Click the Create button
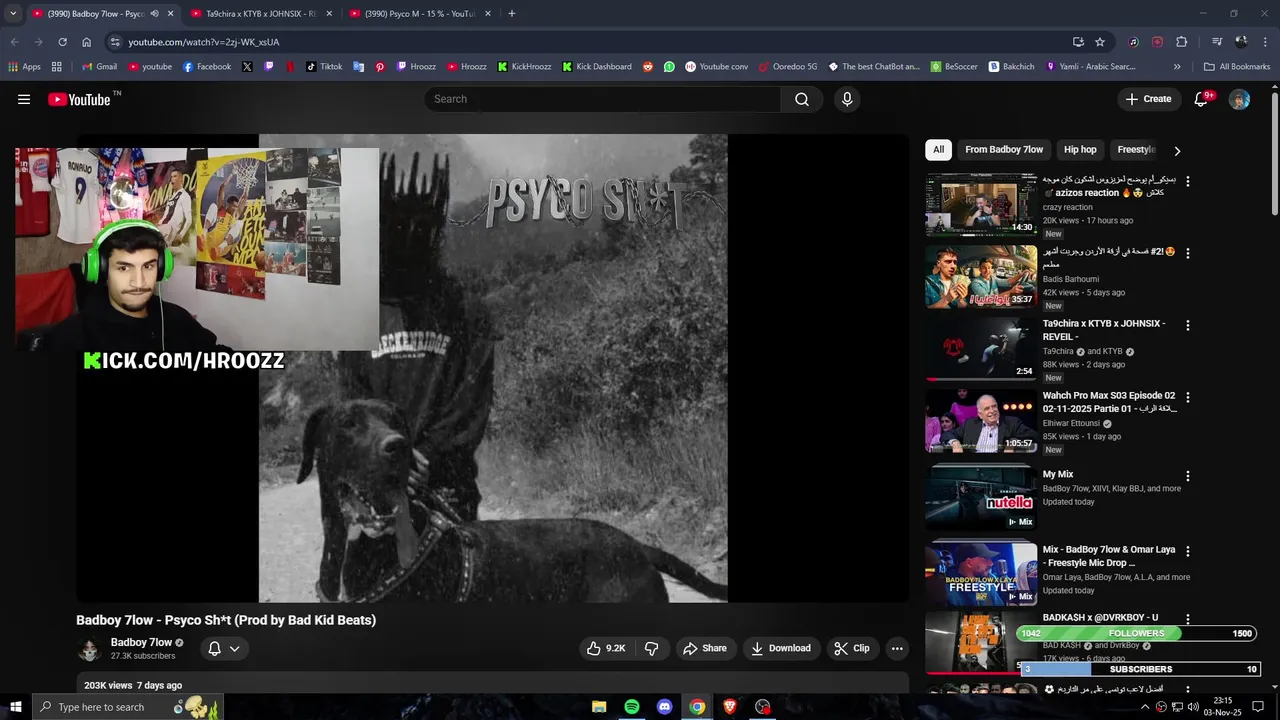The width and height of the screenshot is (1280, 720). [1148, 99]
